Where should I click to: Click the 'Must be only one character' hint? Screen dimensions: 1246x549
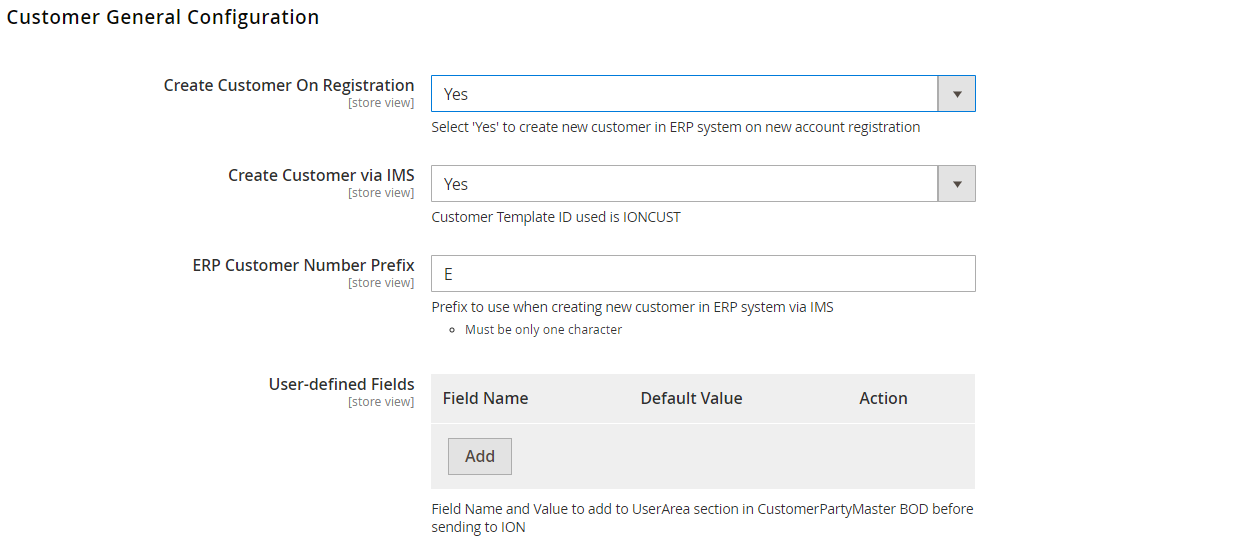click(543, 330)
